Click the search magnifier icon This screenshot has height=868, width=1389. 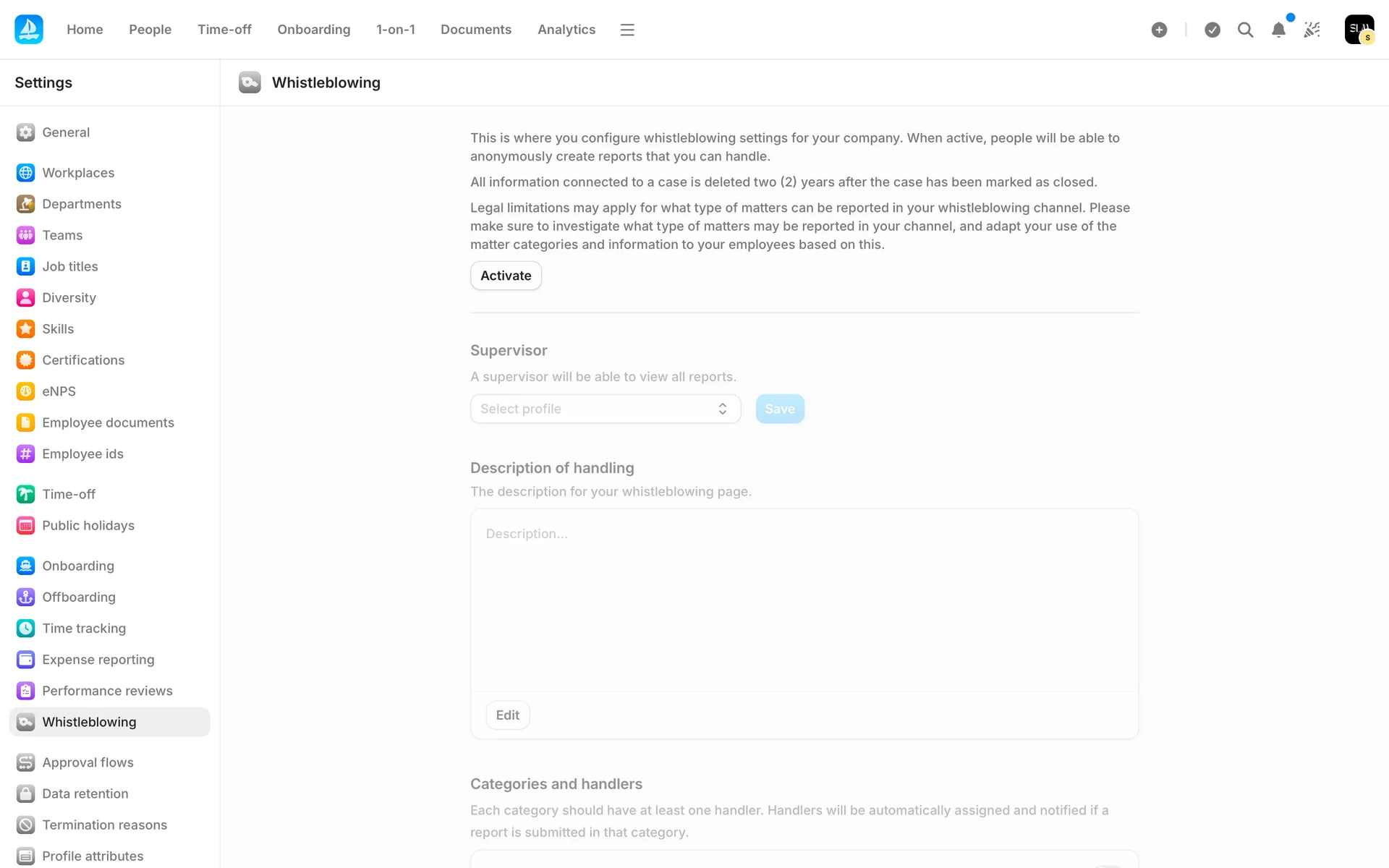[1245, 30]
